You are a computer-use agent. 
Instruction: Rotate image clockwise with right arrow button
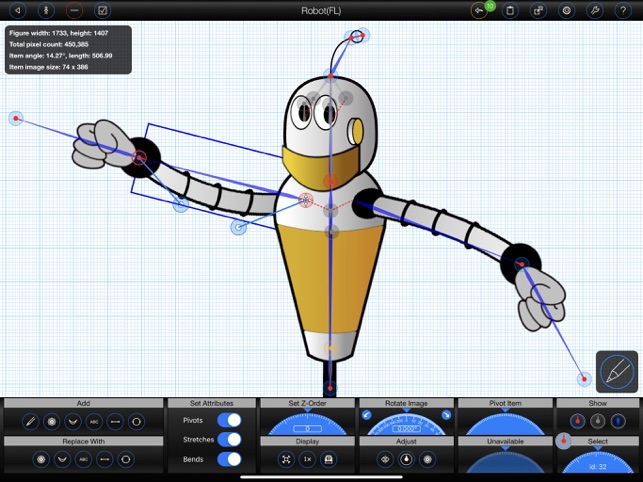click(x=446, y=415)
